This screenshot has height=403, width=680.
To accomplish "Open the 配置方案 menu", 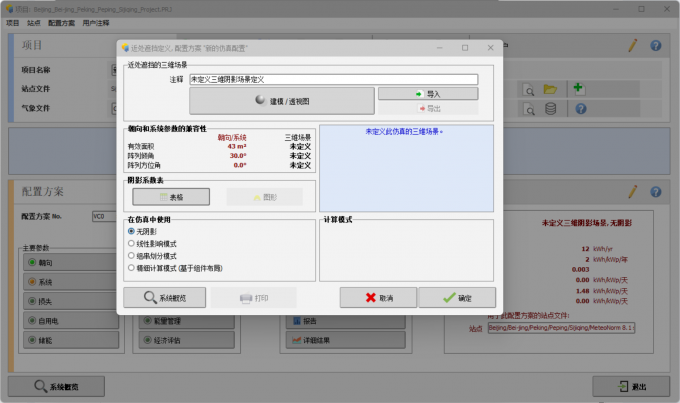I will click(61, 23).
